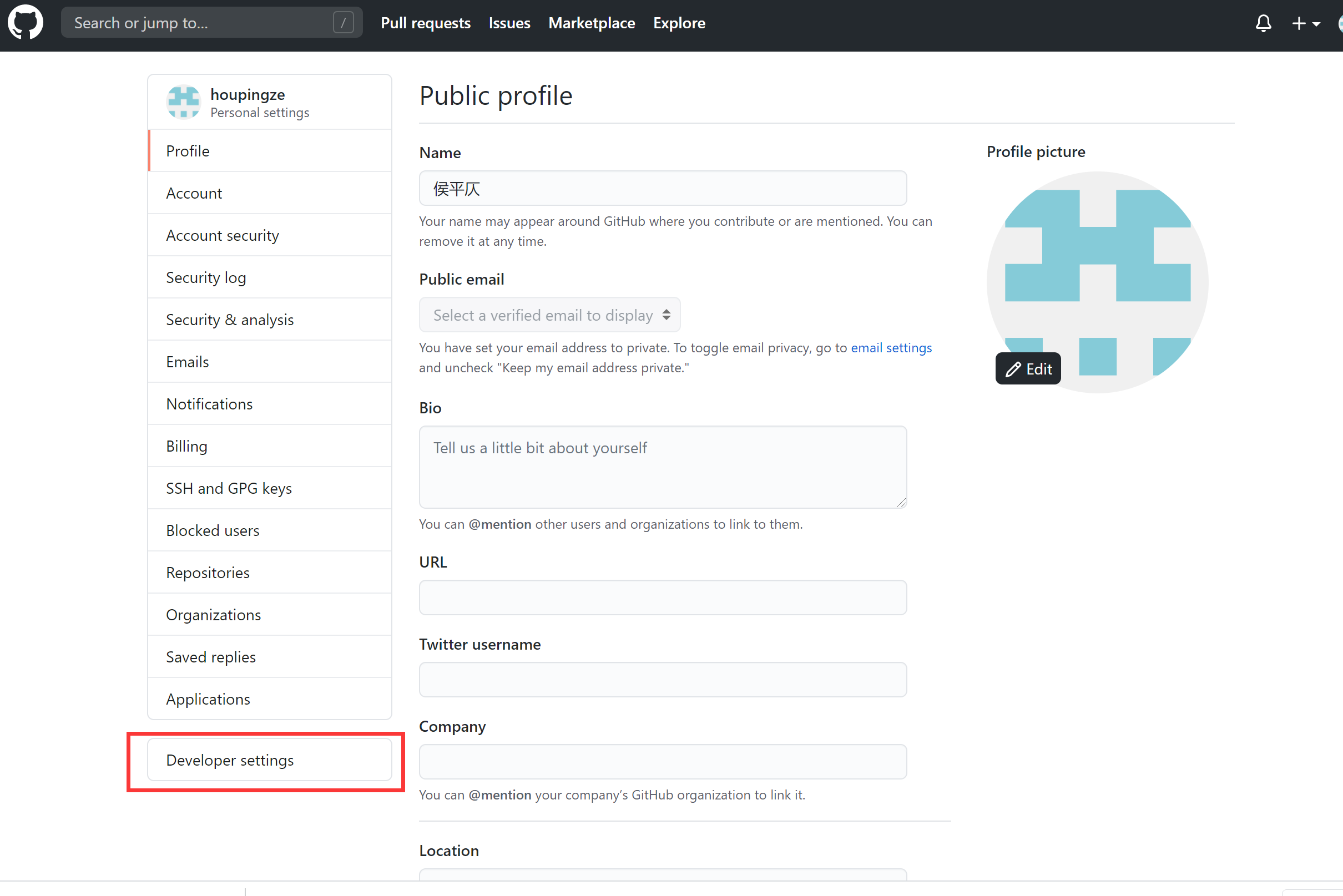Click the GitHub Octocat logo
Image resolution: width=1343 pixels, height=896 pixels.
pos(25,23)
